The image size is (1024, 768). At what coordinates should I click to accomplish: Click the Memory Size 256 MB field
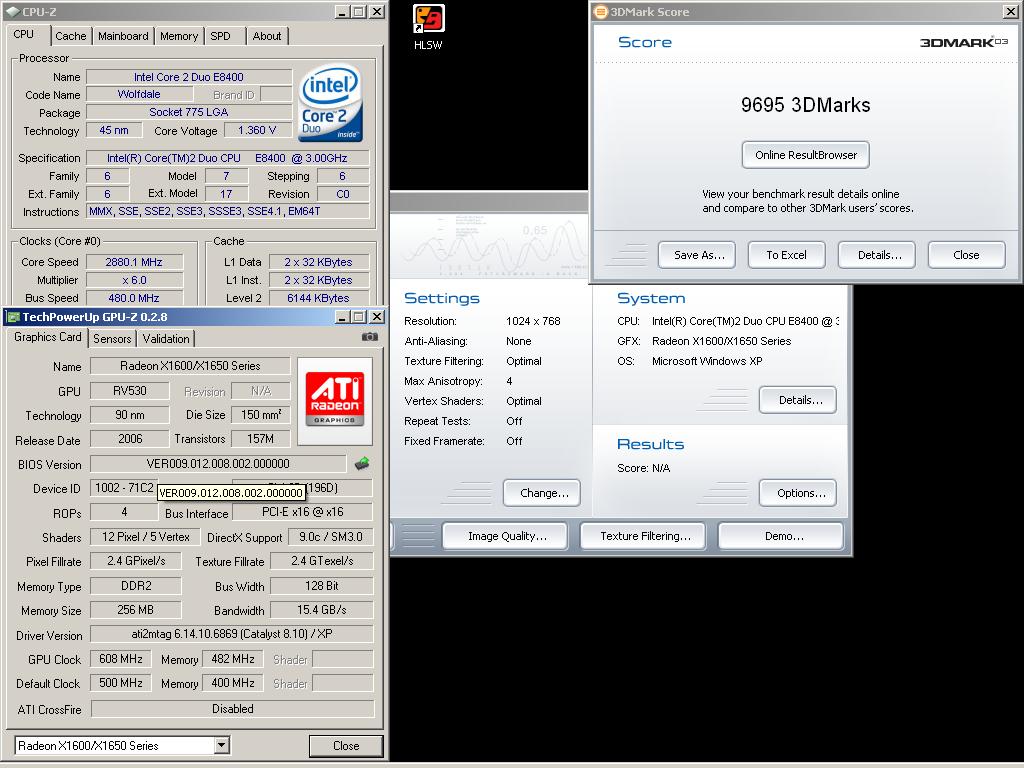tap(136, 610)
